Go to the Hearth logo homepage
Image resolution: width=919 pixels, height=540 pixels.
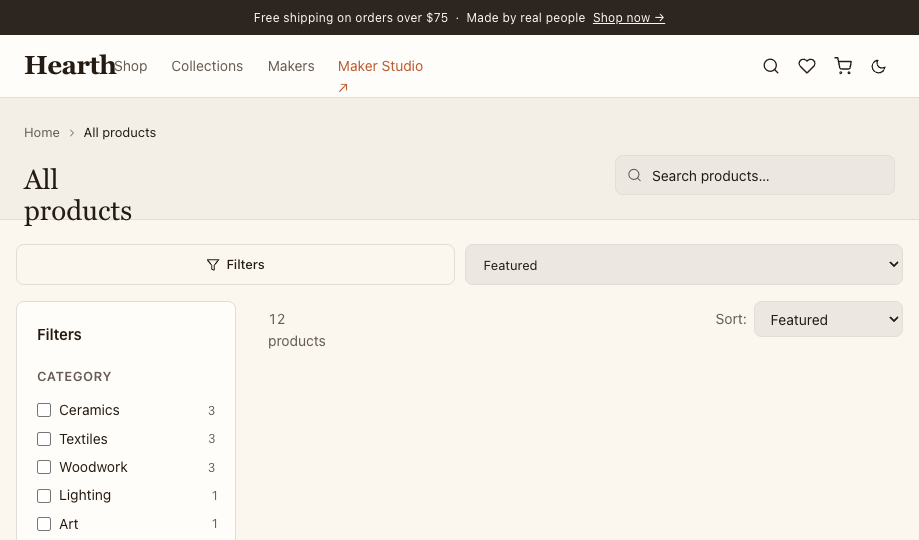[x=70, y=65]
